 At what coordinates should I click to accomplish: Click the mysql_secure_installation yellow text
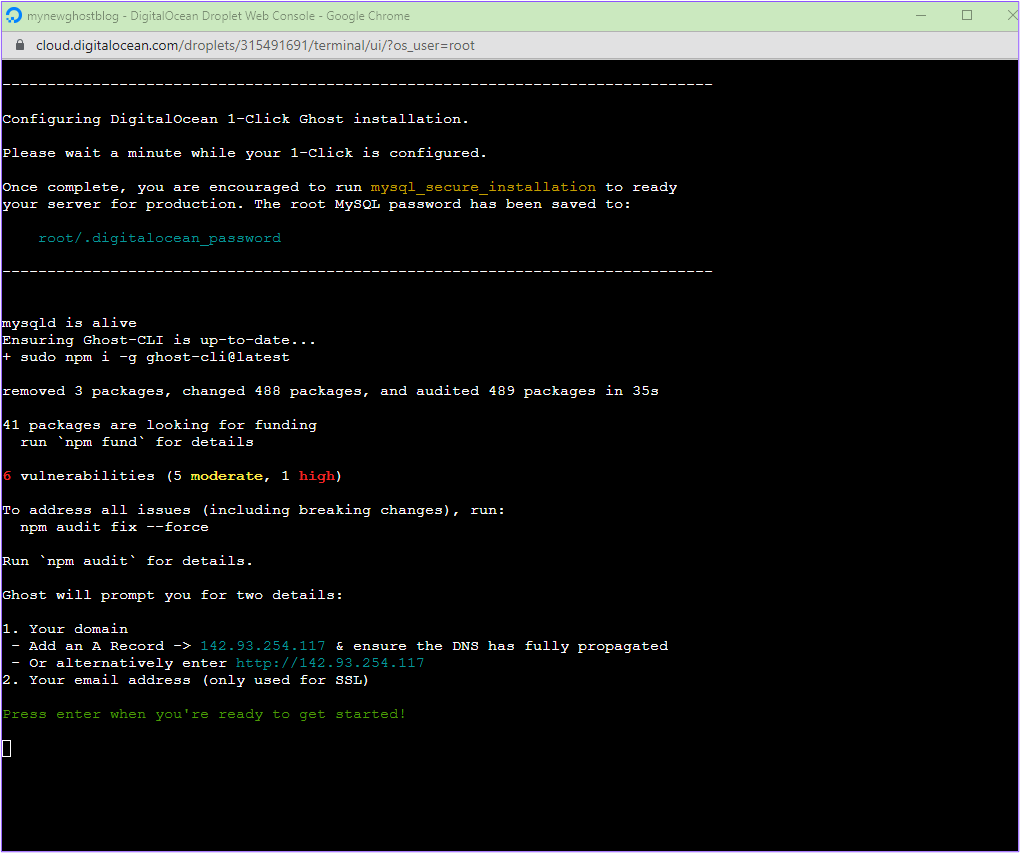click(483, 187)
